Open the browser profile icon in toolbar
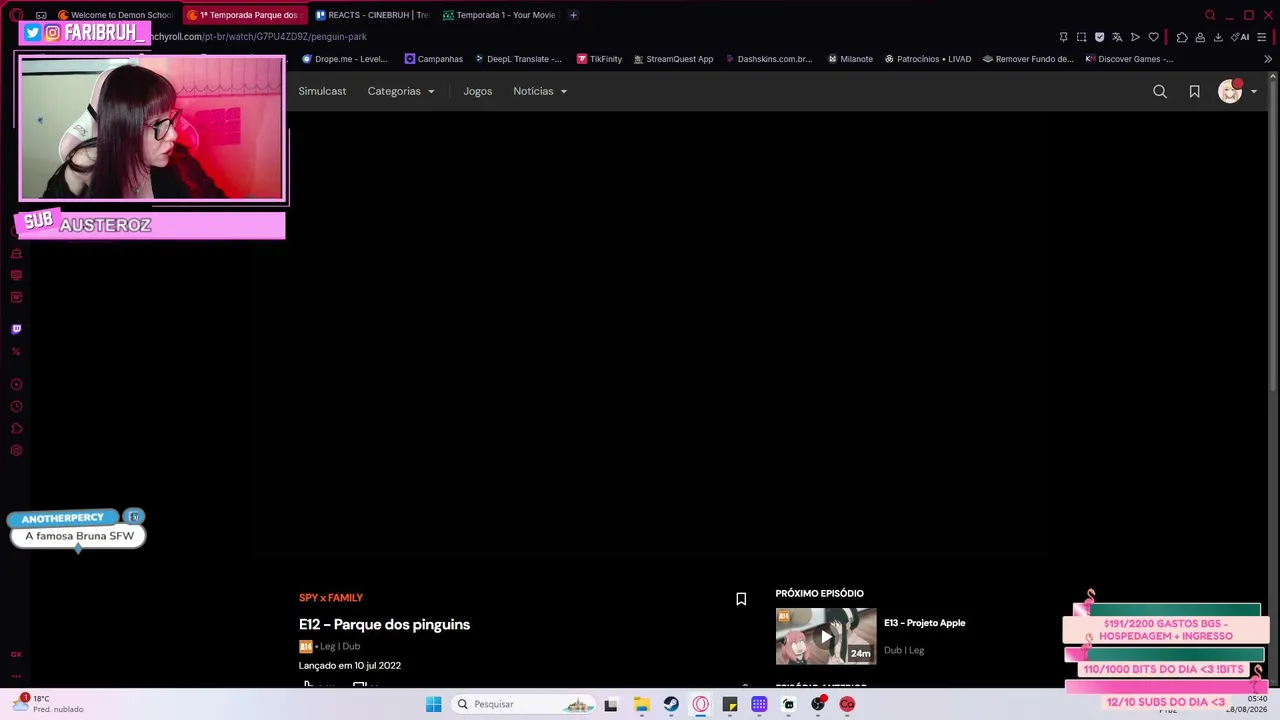Image resolution: width=1280 pixels, height=720 pixels. (x=1200, y=37)
